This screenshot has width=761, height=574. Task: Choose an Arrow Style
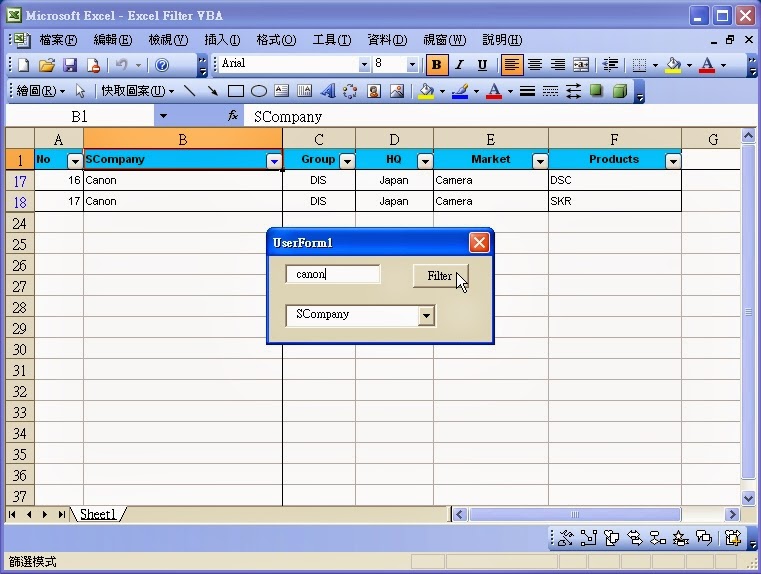pos(573,91)
